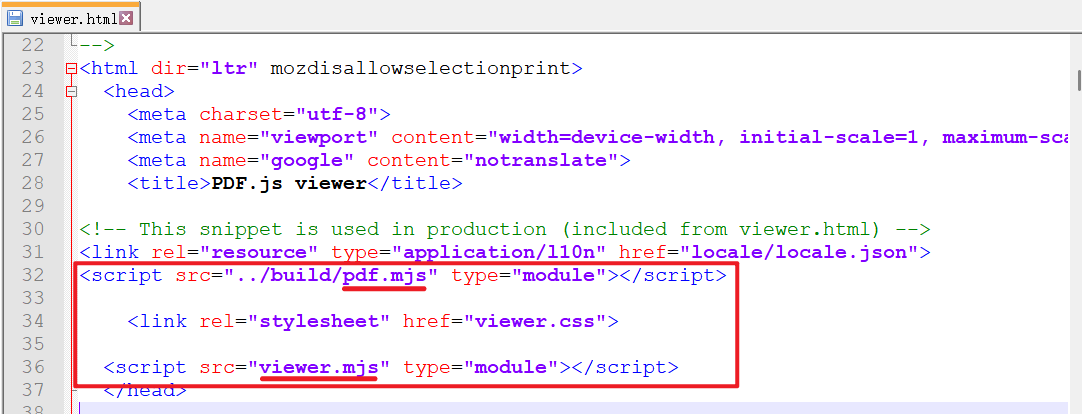The width and height of the screenshot is (1082, 414).
Task: Click line number 32 in the margin
Action: 33,275
